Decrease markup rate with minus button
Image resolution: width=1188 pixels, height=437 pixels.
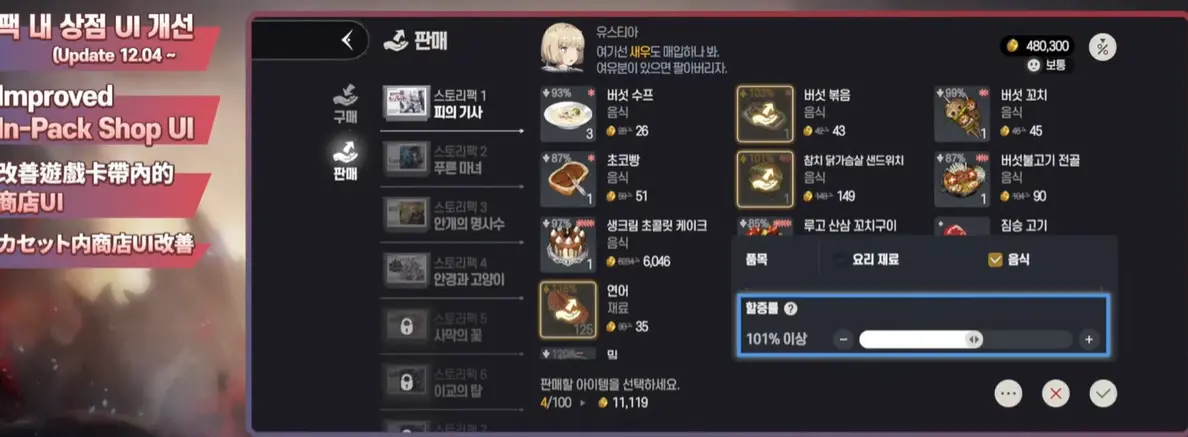(843, 339)
